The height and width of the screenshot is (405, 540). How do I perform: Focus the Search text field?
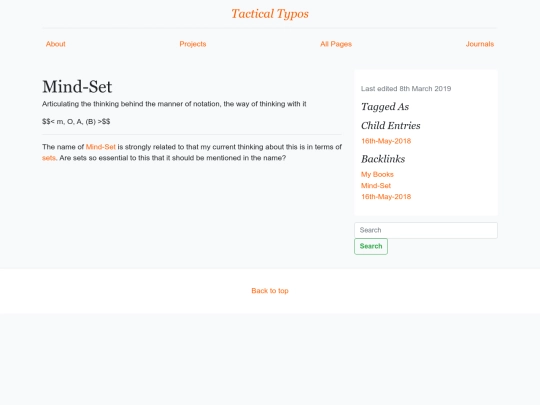pyautogui.click(x=426, y=230)
